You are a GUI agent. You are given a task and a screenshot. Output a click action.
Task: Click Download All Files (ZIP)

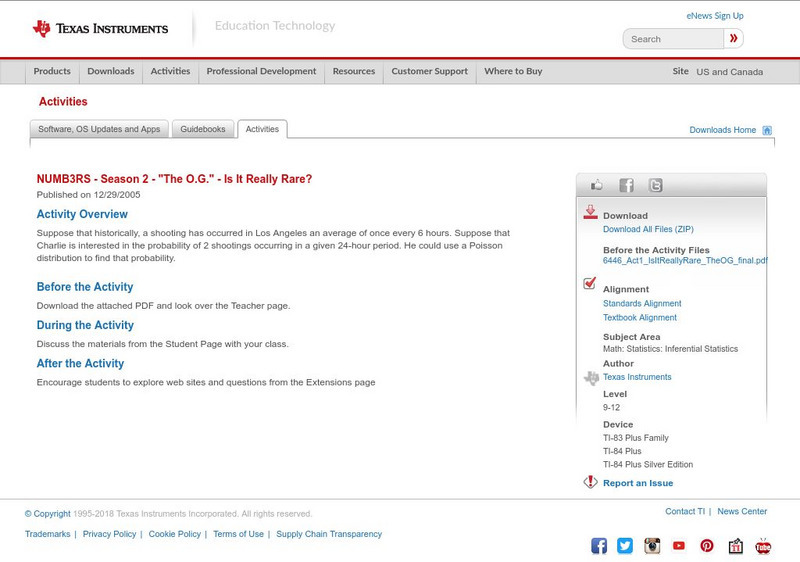click(648, 229)
